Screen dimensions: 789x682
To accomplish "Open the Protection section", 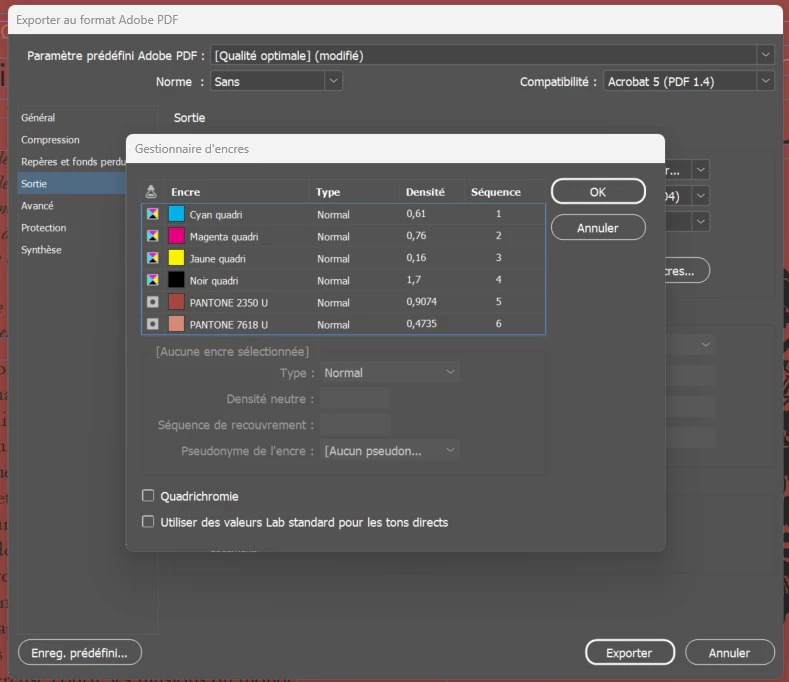I will point(44,228).
